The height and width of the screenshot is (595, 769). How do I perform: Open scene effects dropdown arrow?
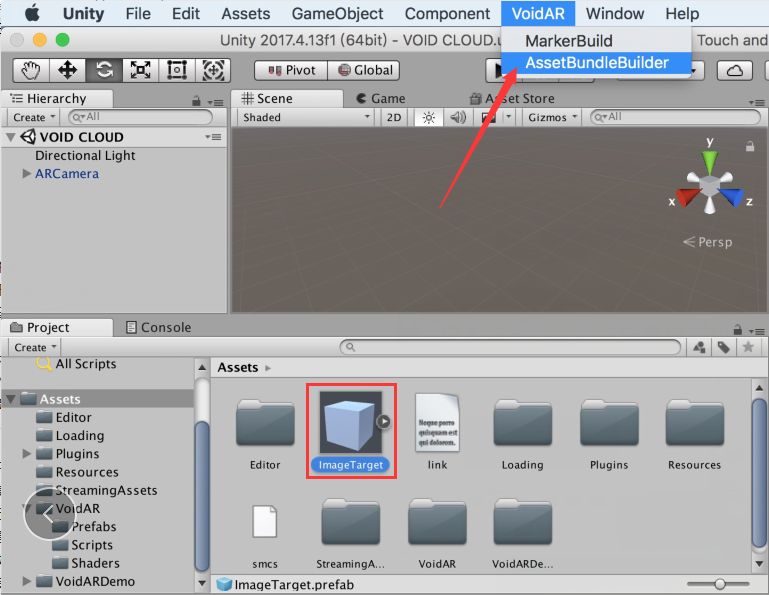pos(509,117)
